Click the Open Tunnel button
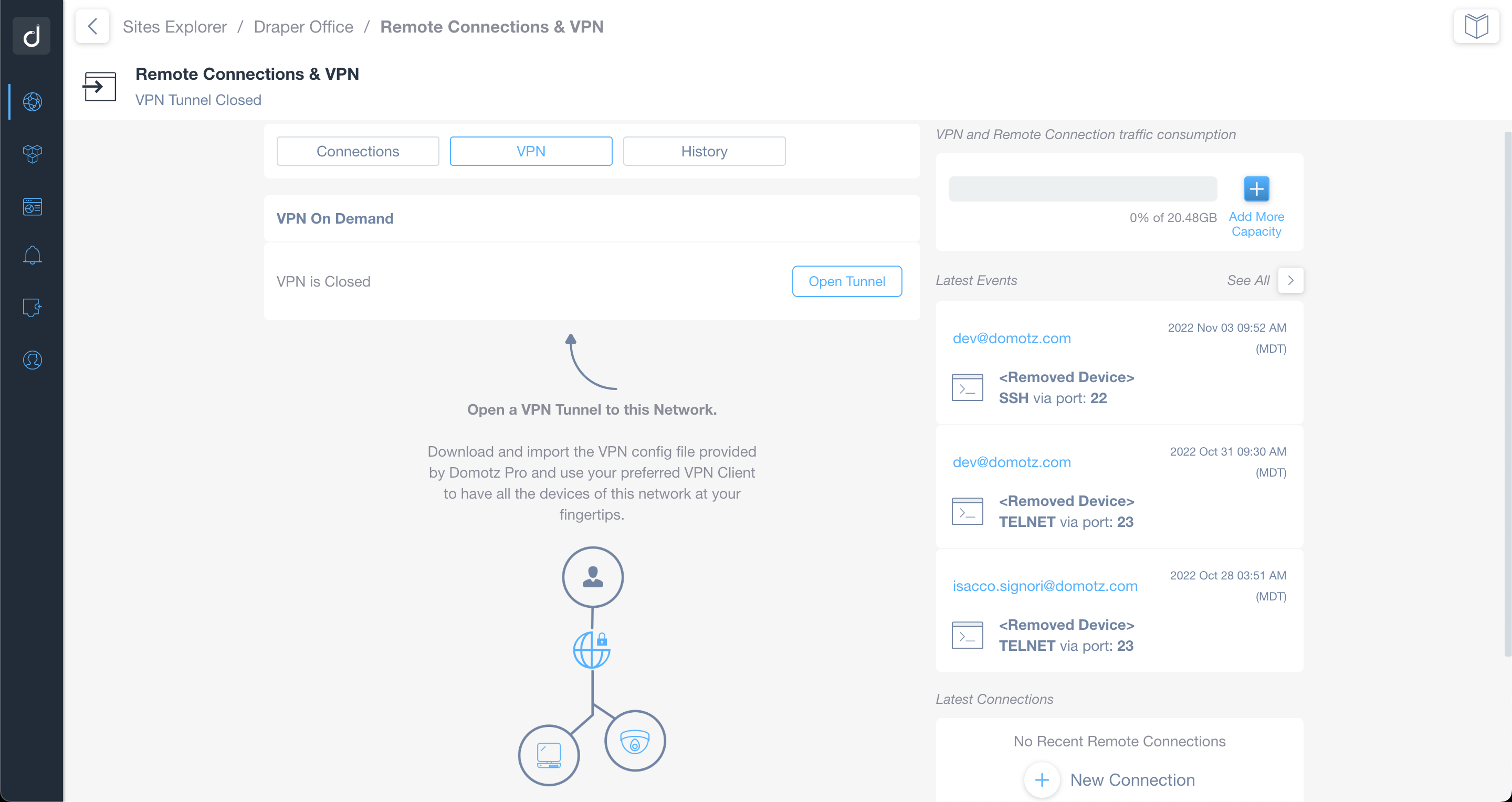Screen dimensions: 1512x802 846,282
